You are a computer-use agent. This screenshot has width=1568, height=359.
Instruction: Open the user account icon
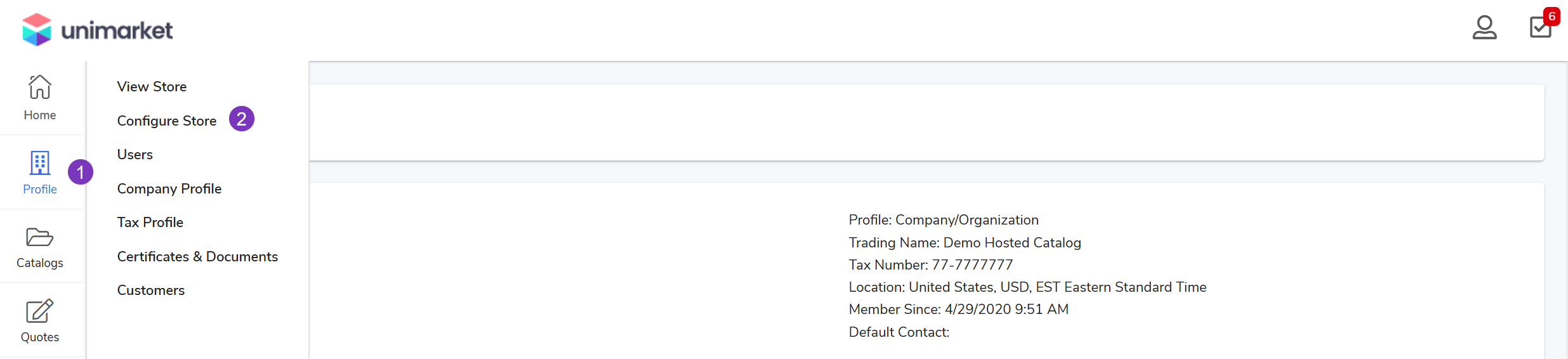click(x=1484, y=28)
